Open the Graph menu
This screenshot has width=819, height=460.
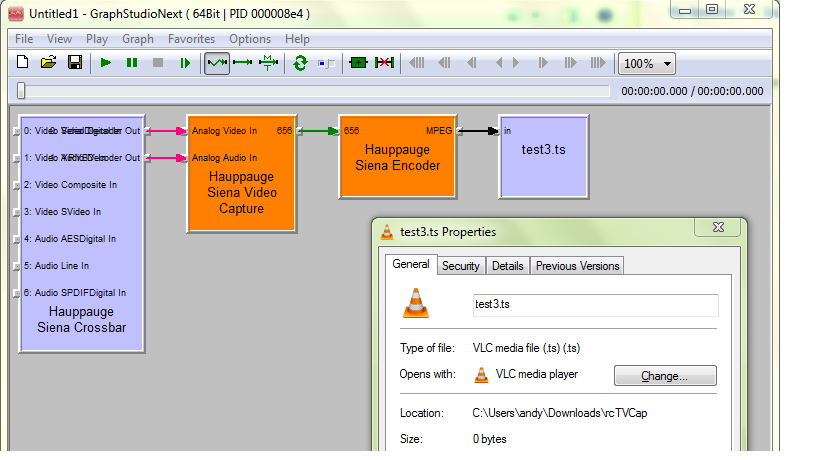point(138,39)
